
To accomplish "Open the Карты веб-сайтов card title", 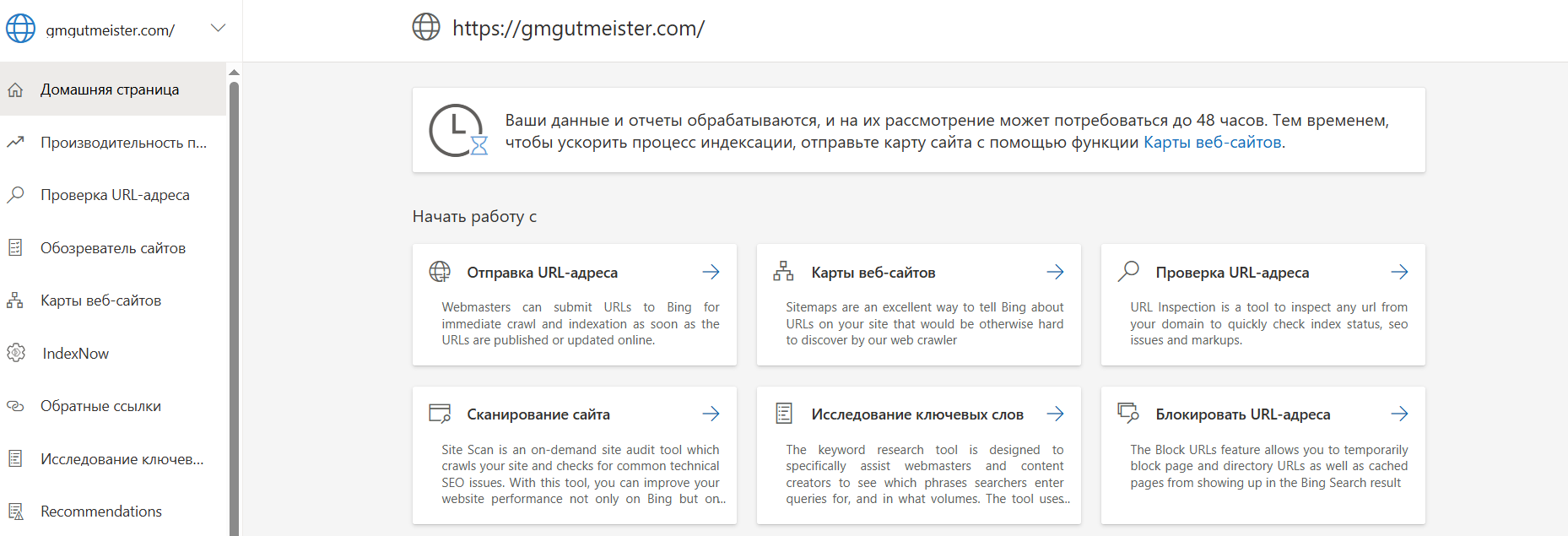I will (873, 273).
